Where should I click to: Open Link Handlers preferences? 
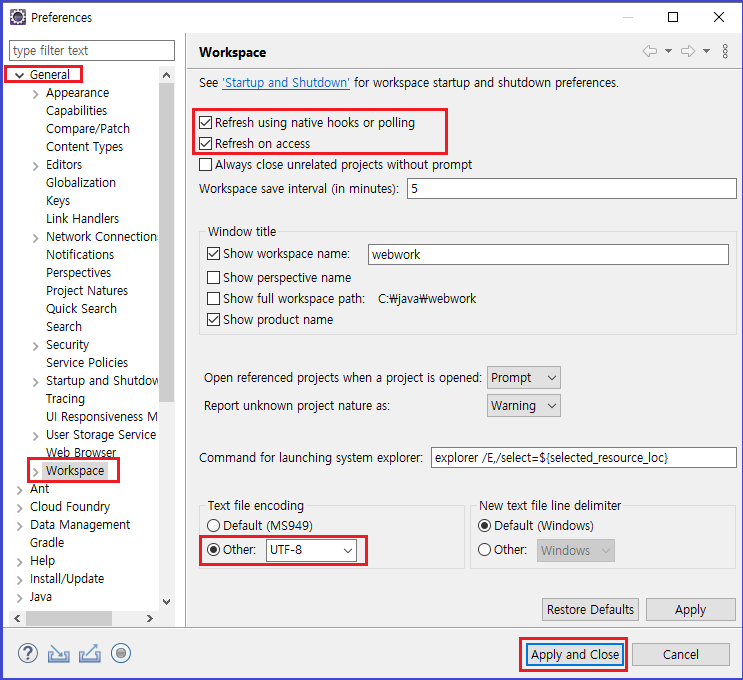tap(82, 218)
